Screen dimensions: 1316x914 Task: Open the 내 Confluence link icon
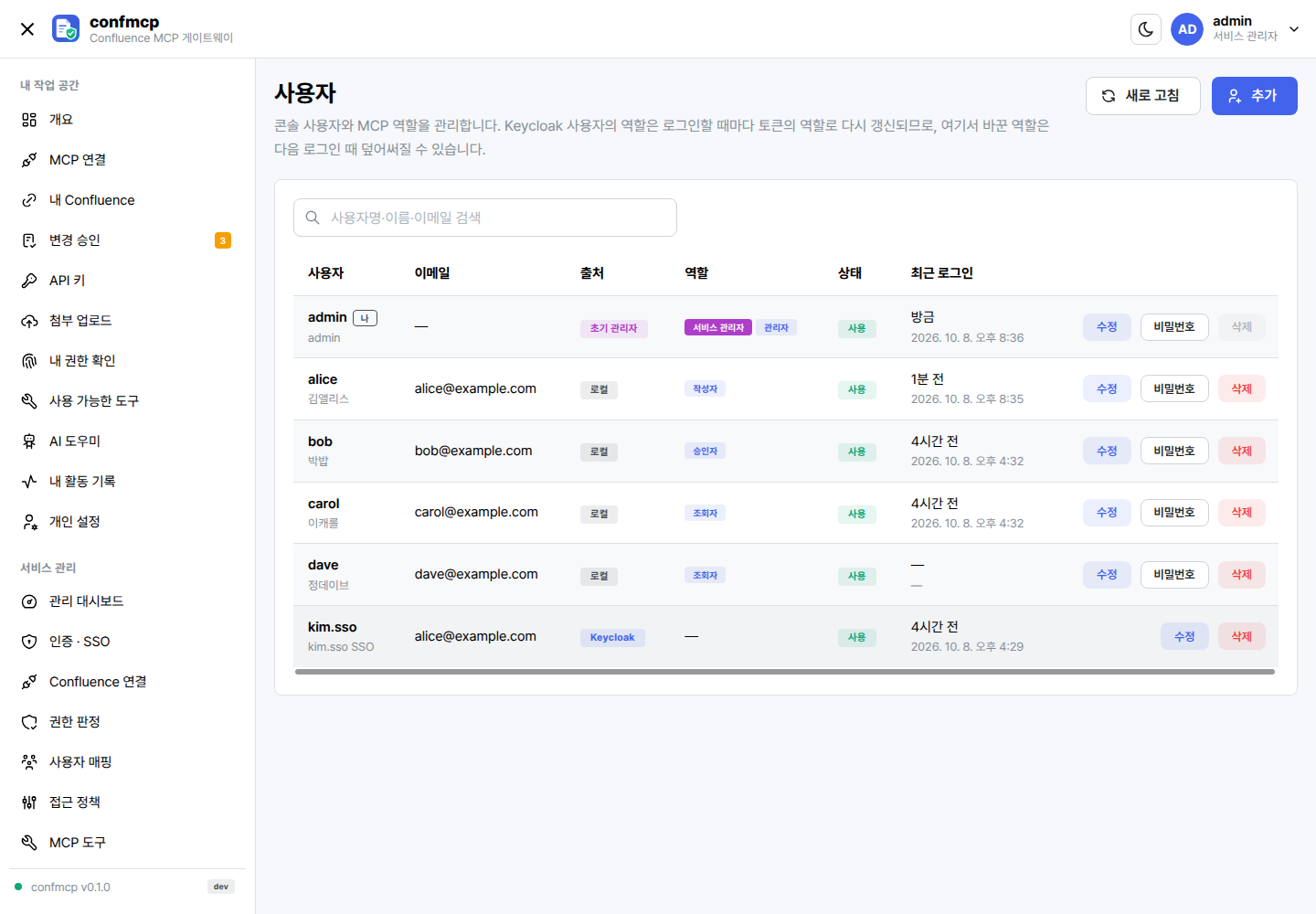point(29,200)
